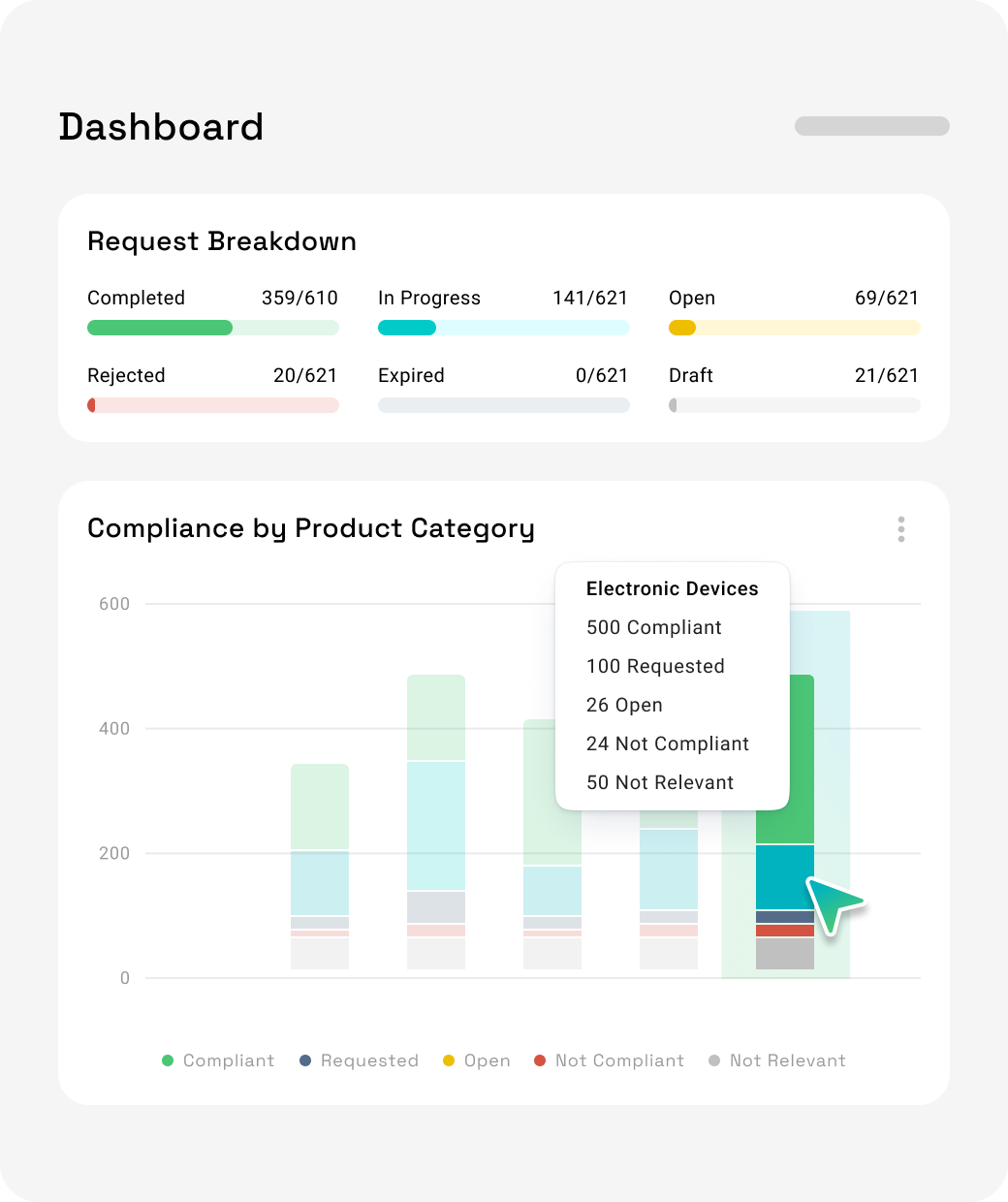Click the gray Not Relevant legend dot
Image resolution: width=1008 pixels, height=1202 pixels.
tap(714, 1060)
